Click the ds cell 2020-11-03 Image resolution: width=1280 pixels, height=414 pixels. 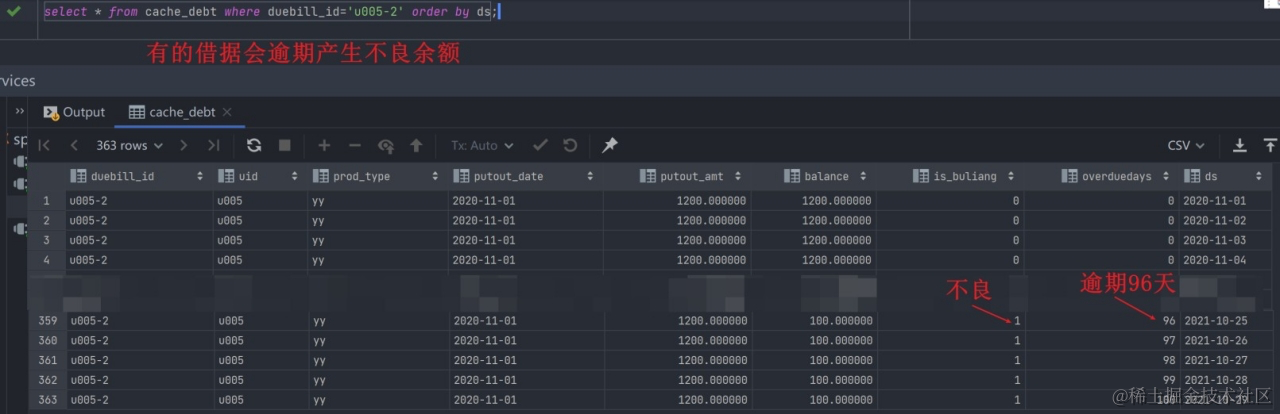coord(1228,241)
